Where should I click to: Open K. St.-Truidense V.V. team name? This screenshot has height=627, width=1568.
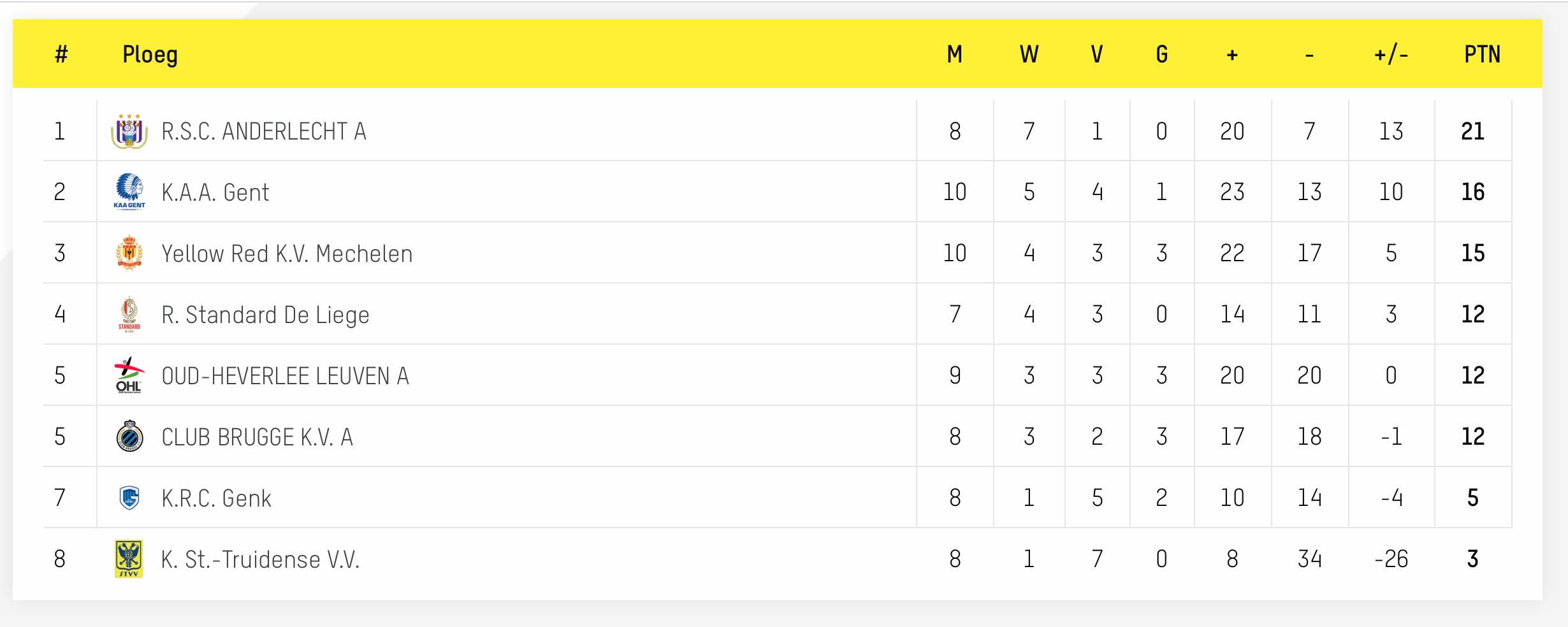coord(261,559)
